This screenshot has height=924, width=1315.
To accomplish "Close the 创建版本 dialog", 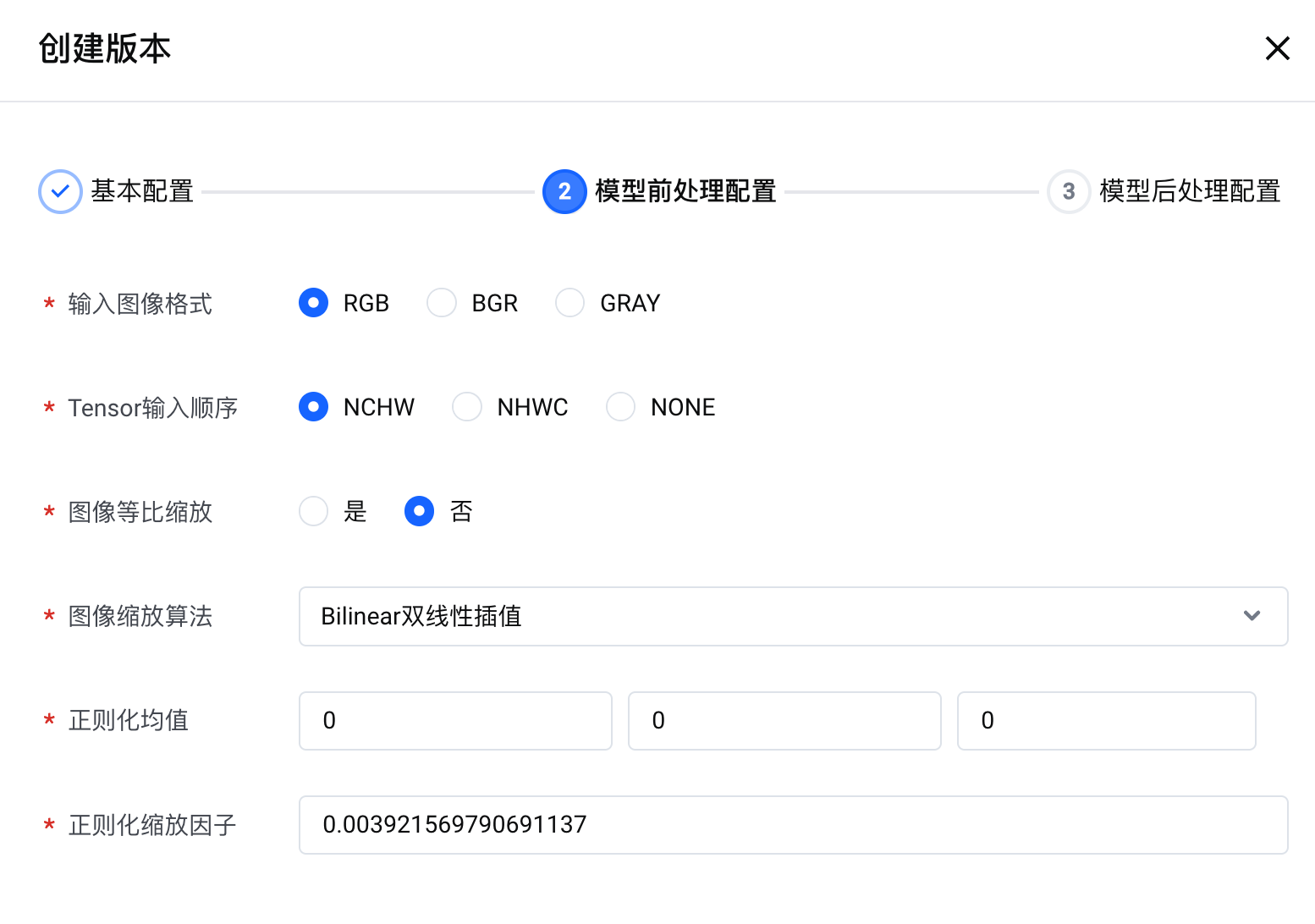I will [1277, 48].
